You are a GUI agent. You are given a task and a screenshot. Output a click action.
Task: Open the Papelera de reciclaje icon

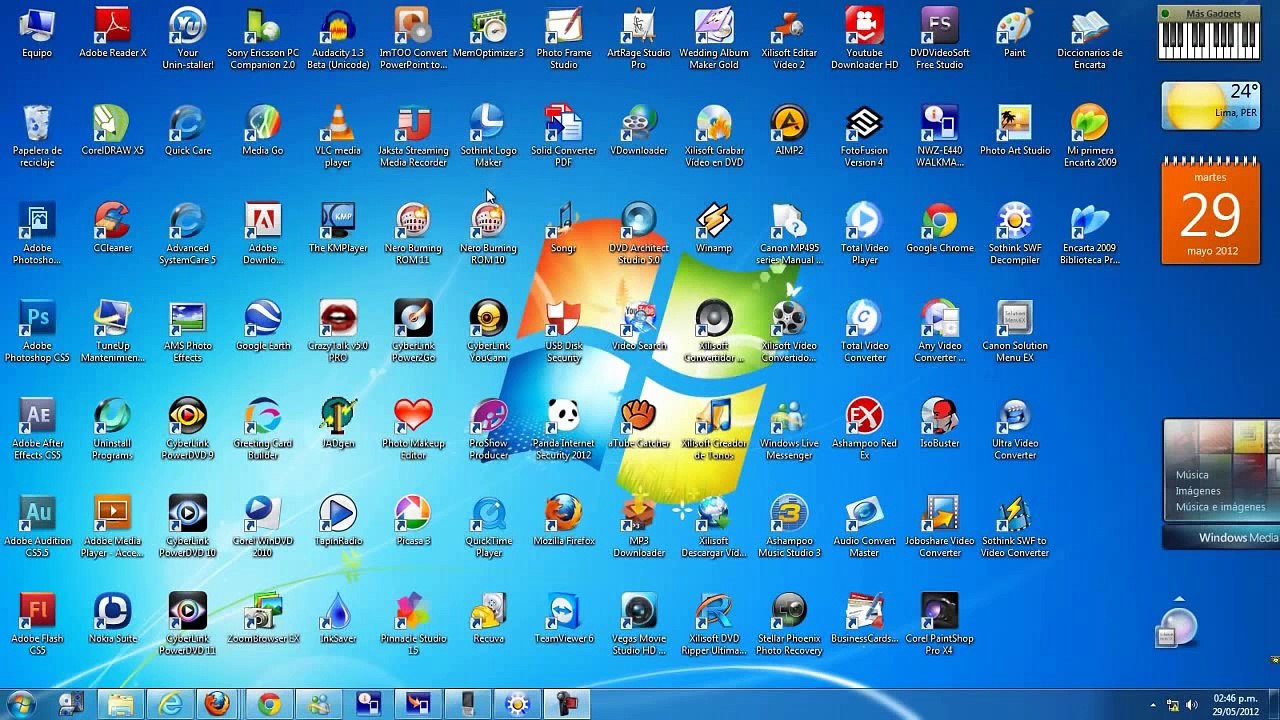[37, 136]
